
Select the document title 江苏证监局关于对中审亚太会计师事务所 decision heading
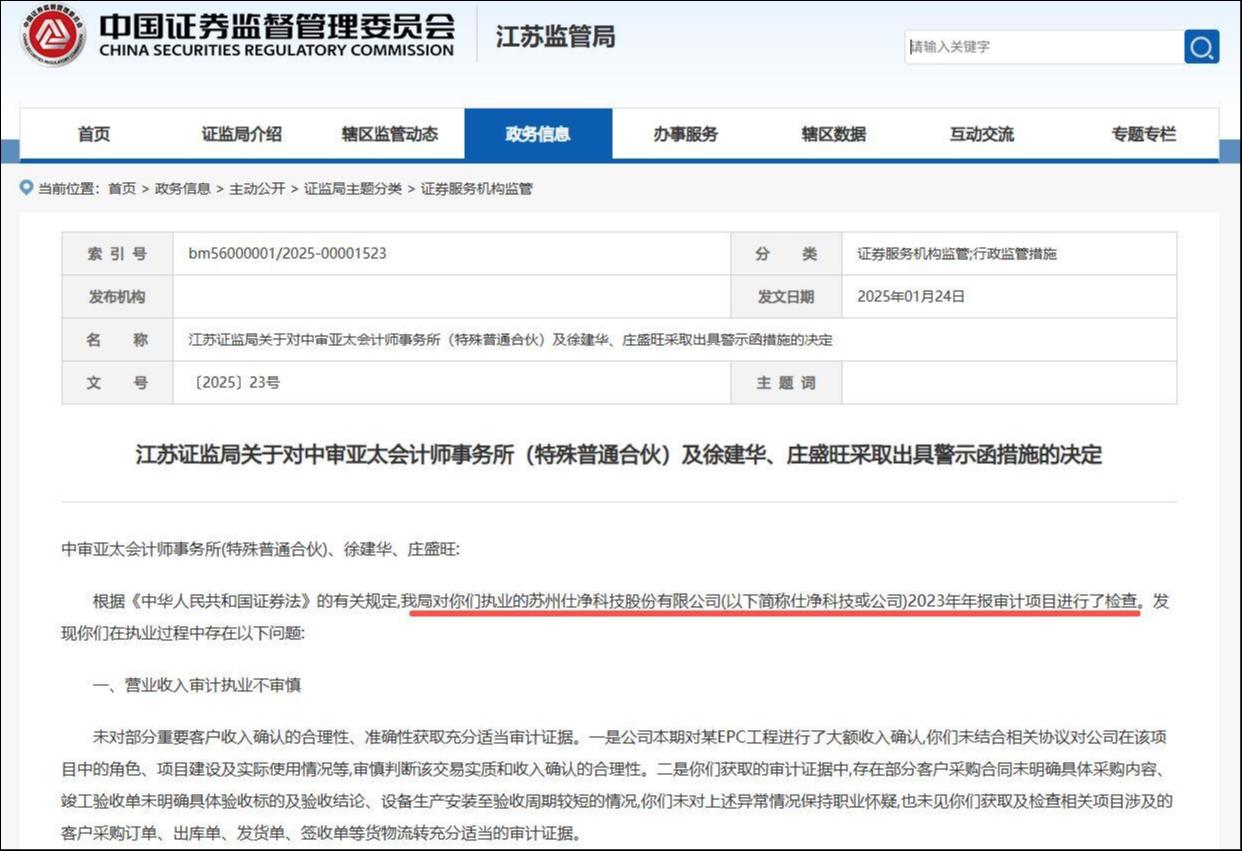point(621,454)
